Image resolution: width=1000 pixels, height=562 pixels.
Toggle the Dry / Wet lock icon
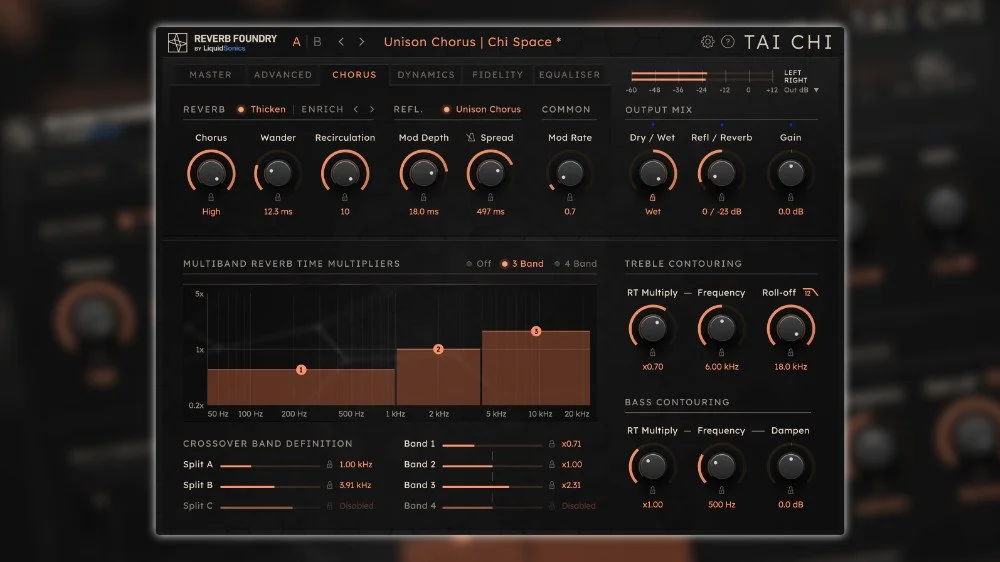pos(652,197)
